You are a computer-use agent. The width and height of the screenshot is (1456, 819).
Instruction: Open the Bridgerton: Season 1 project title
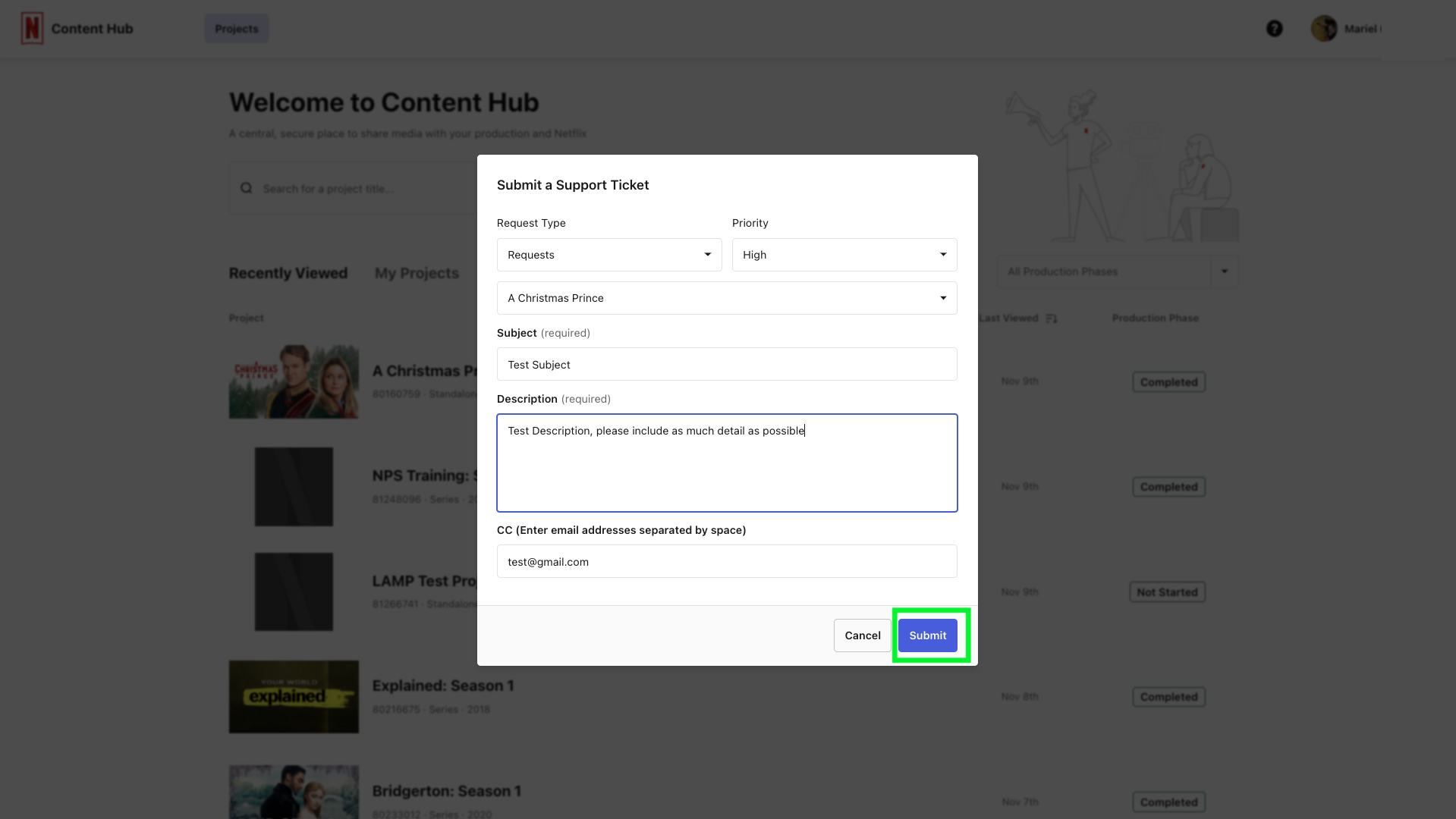447,791
